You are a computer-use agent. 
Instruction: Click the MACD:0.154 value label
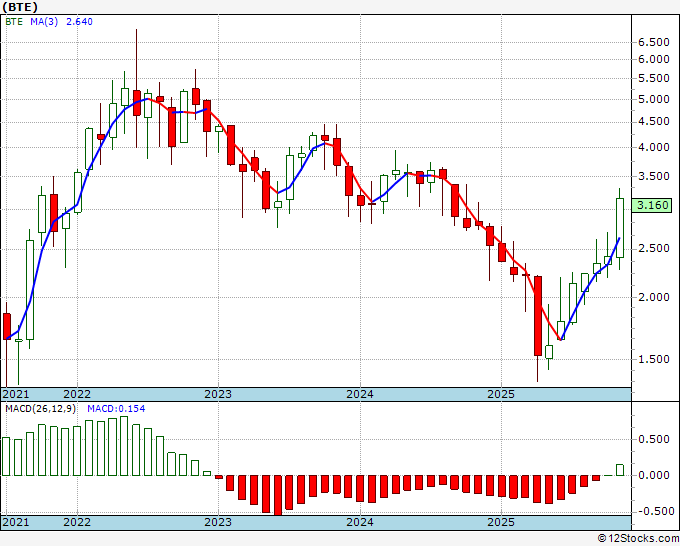point(116,409)
